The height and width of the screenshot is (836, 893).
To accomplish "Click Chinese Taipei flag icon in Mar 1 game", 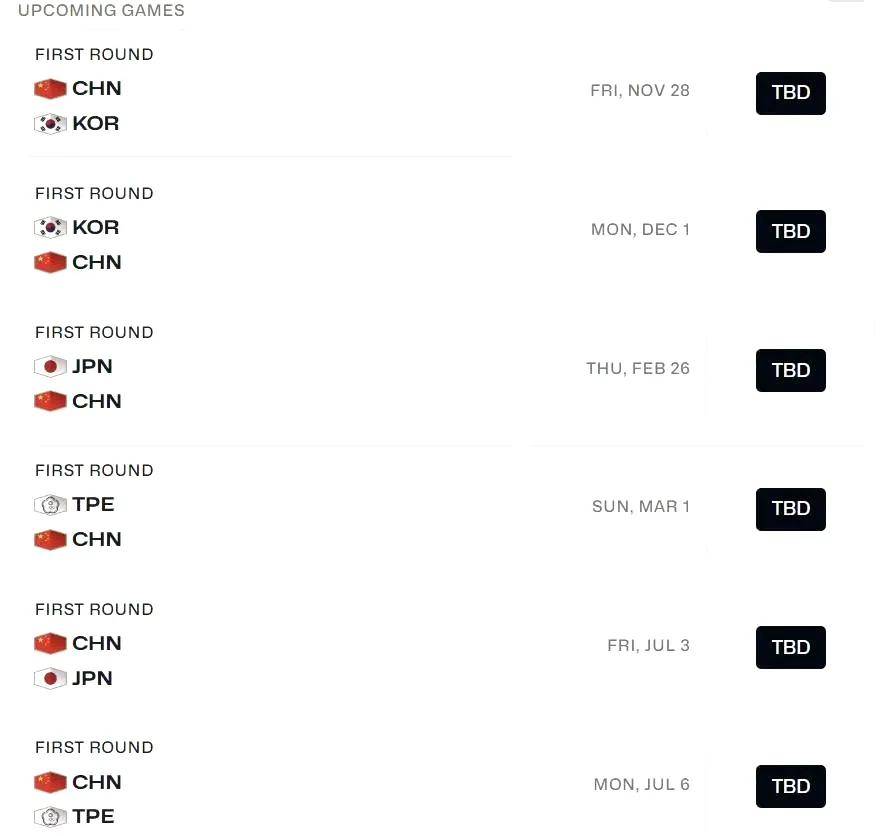I will 50,505.
